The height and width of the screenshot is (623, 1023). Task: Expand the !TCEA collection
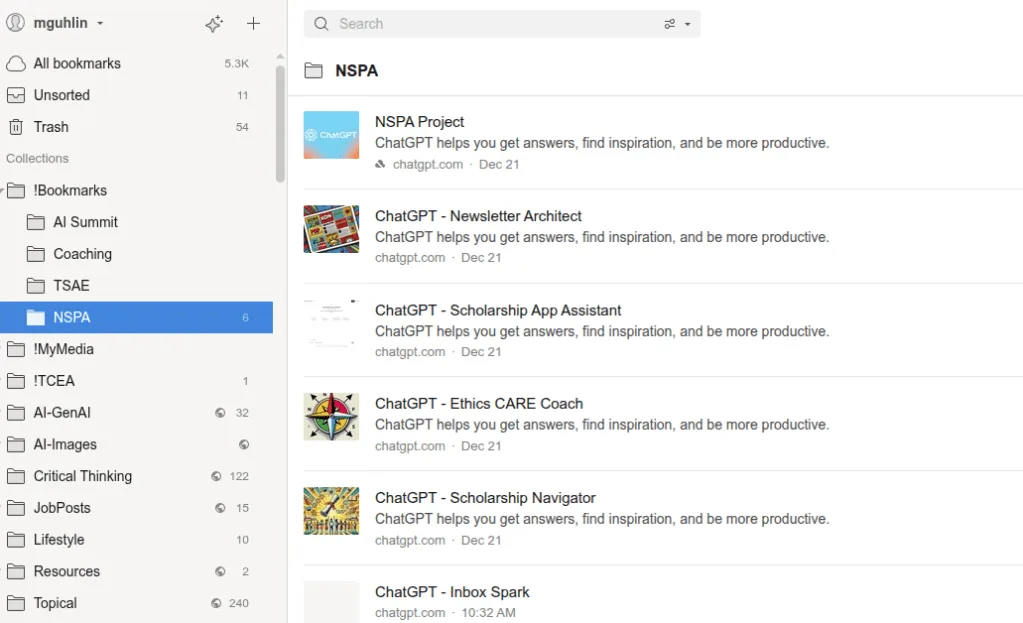coord(2,381)
